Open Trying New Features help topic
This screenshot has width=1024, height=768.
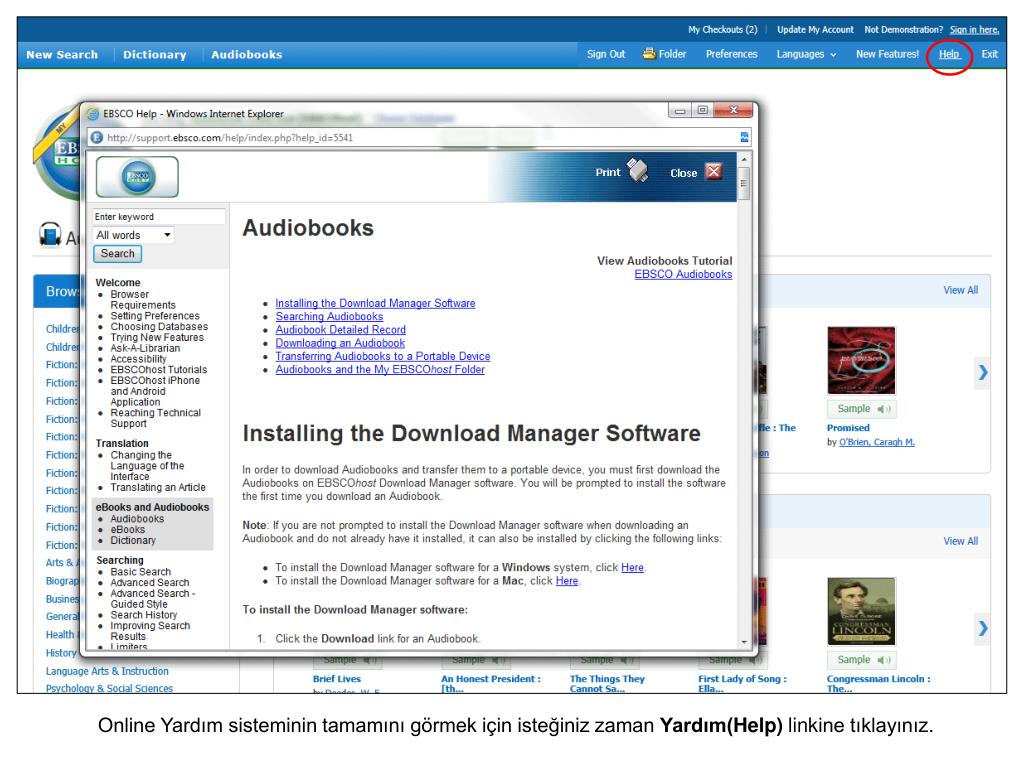click(x=157, y=338)
